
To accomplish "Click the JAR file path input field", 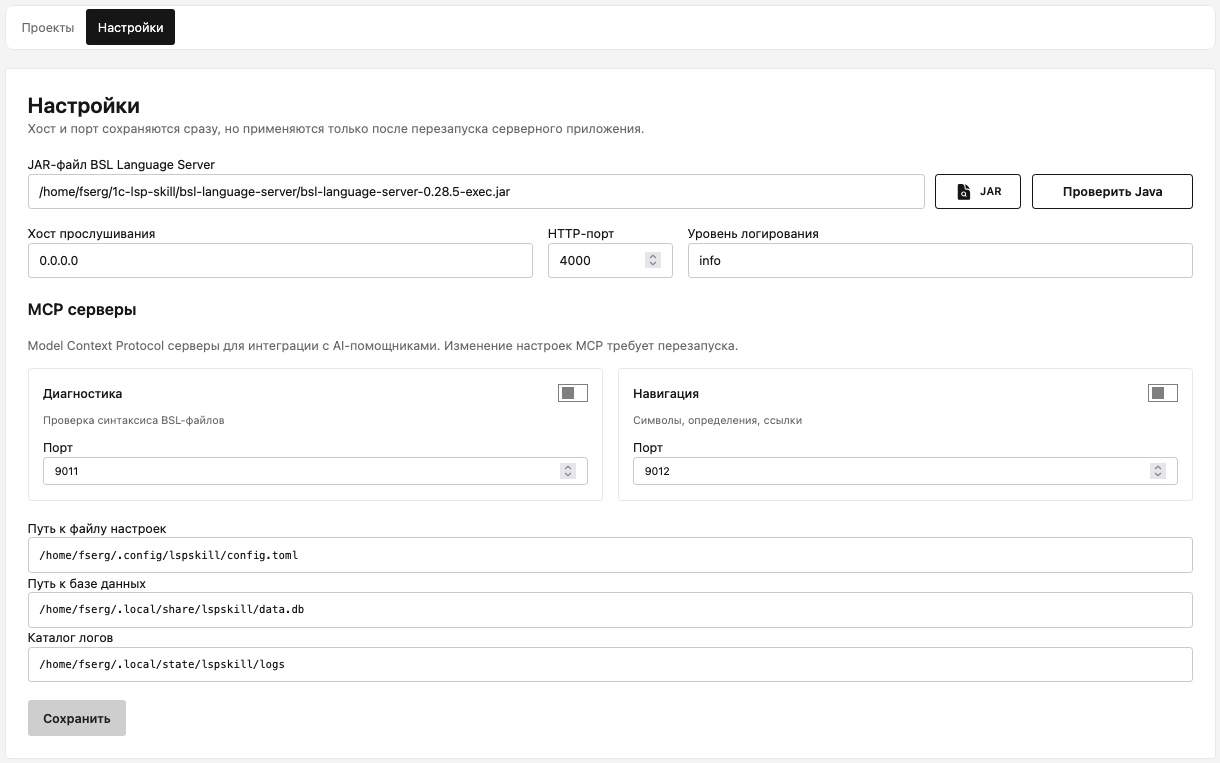I will pos(476,191).
